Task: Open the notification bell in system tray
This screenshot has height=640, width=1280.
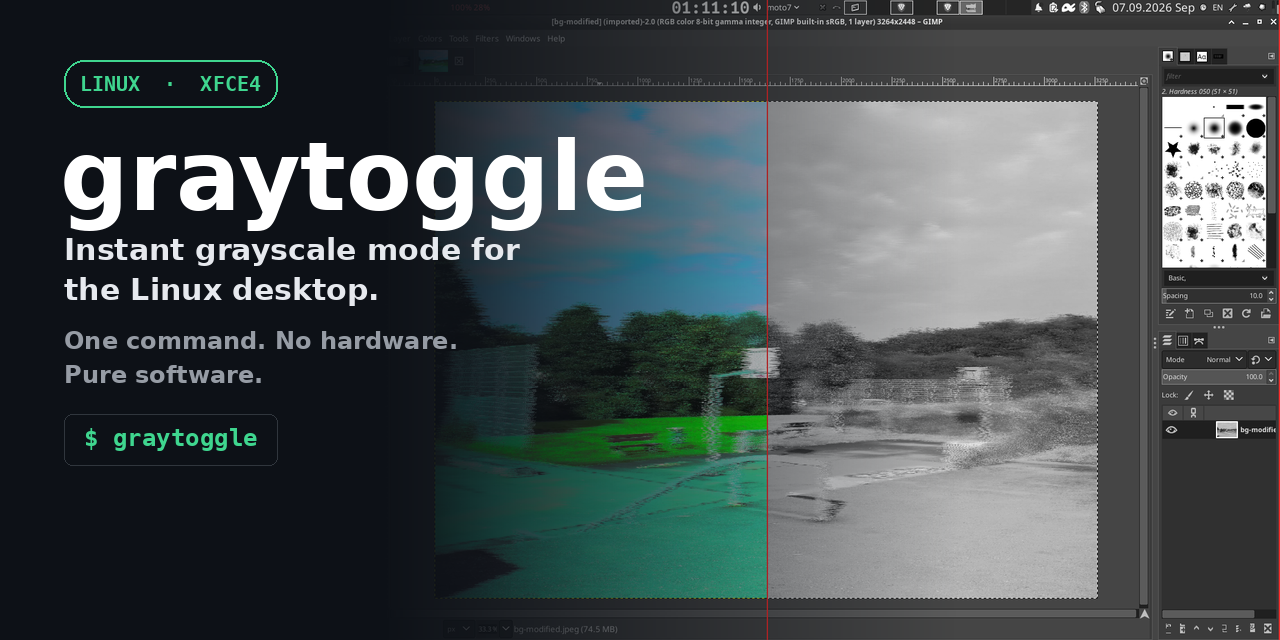Action: 1039,7
